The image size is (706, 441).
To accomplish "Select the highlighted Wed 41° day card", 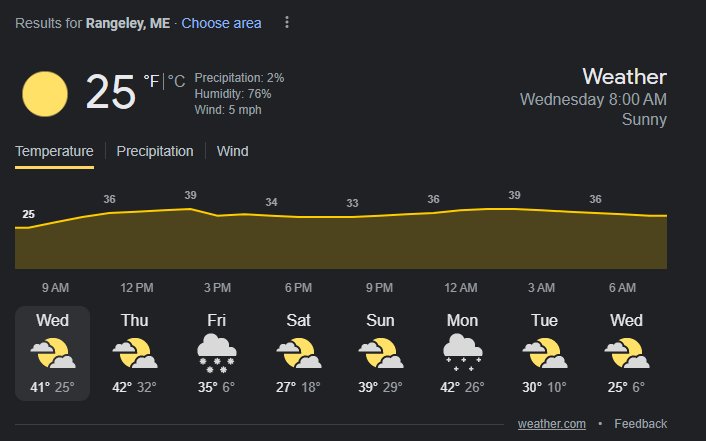I will click(53, 353).
